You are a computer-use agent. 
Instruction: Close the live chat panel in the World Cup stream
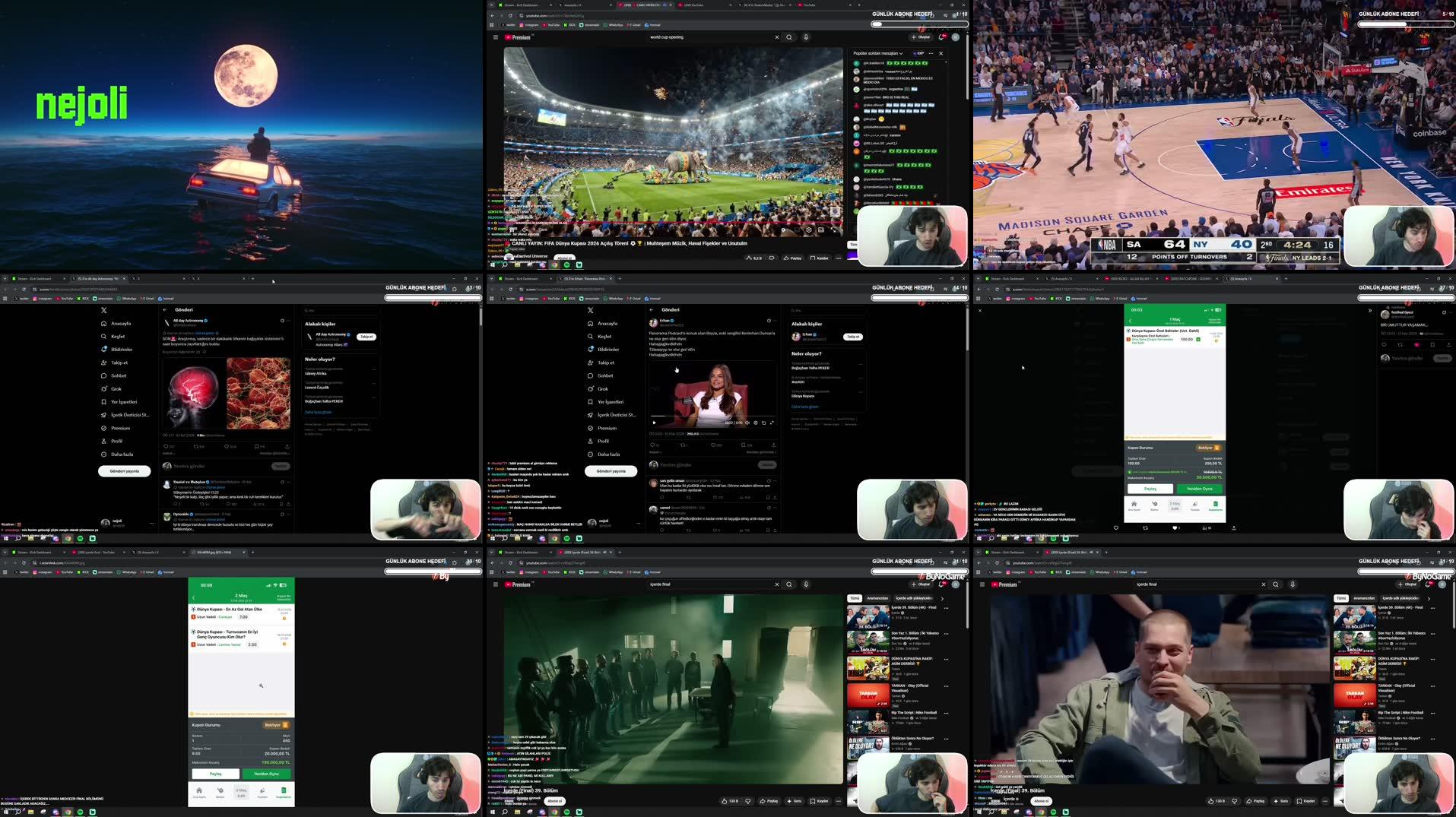pyautogui.click(x=941, y=54)
